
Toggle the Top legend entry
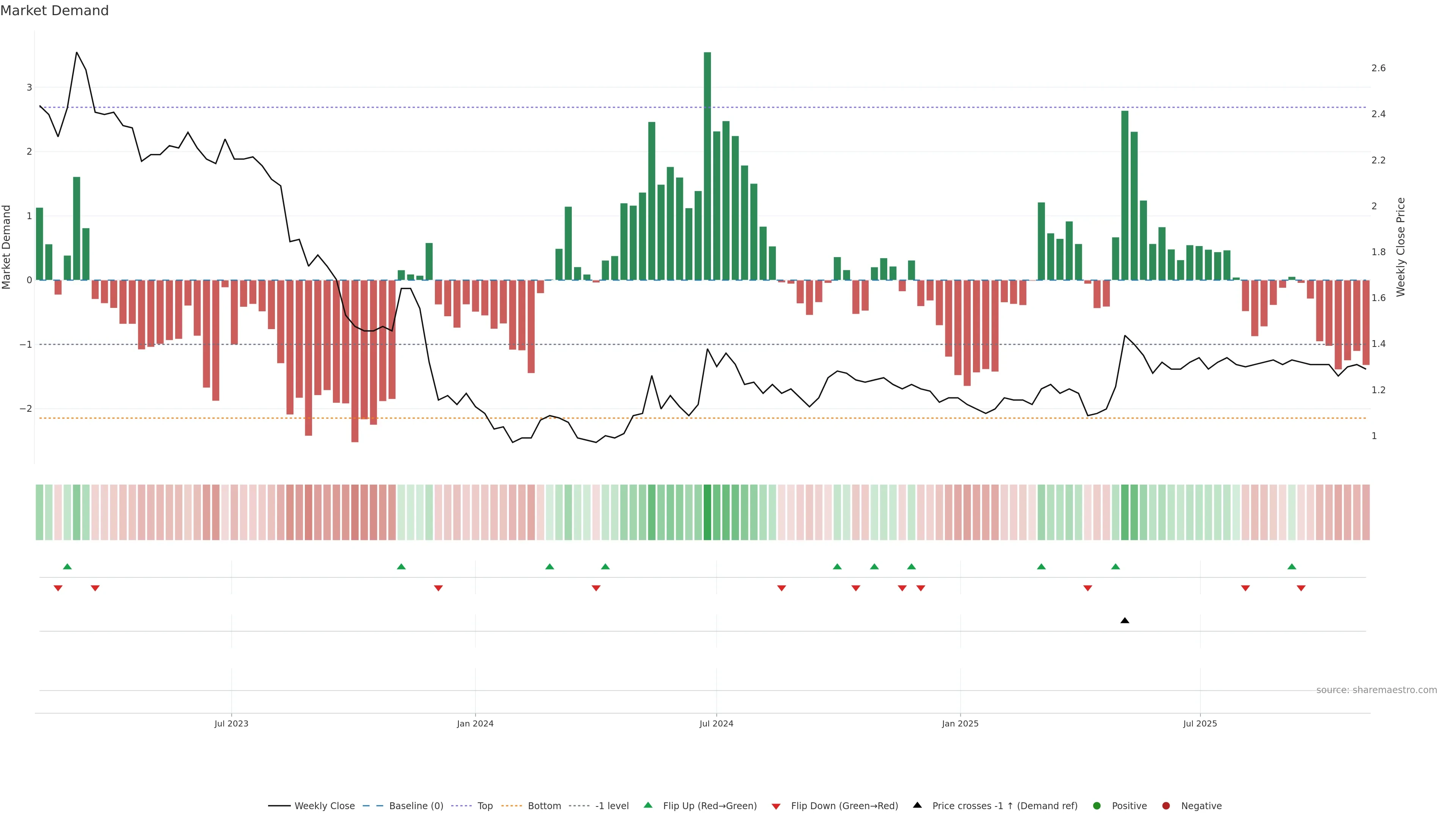(485, 805)
